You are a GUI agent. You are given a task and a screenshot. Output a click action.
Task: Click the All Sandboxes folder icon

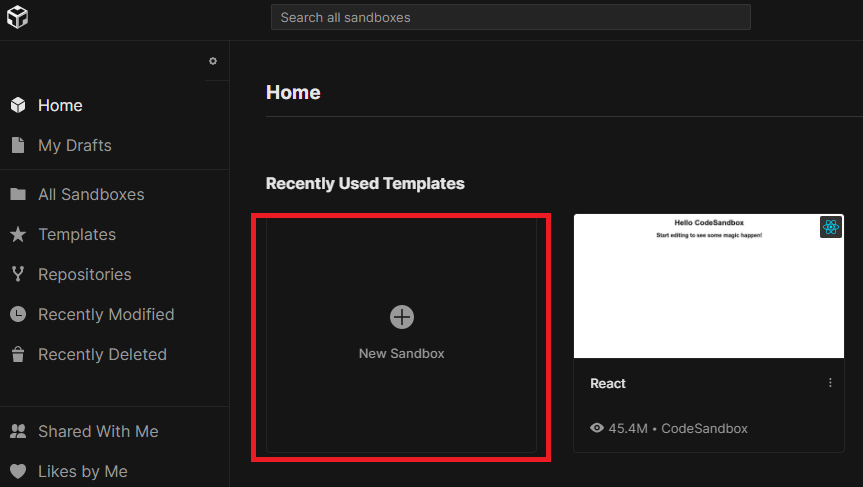(18, 194)
